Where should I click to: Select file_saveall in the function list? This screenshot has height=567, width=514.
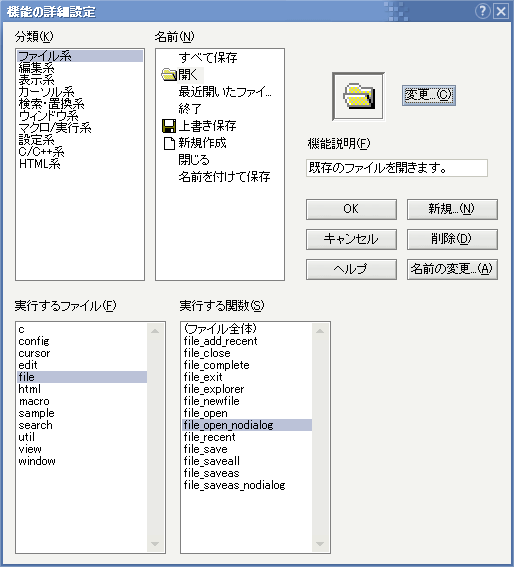click(x=212, y=461)
